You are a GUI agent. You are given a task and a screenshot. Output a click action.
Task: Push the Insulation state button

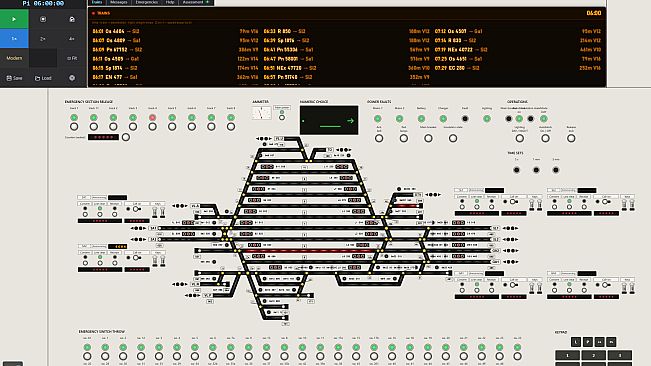coord(453,139)
